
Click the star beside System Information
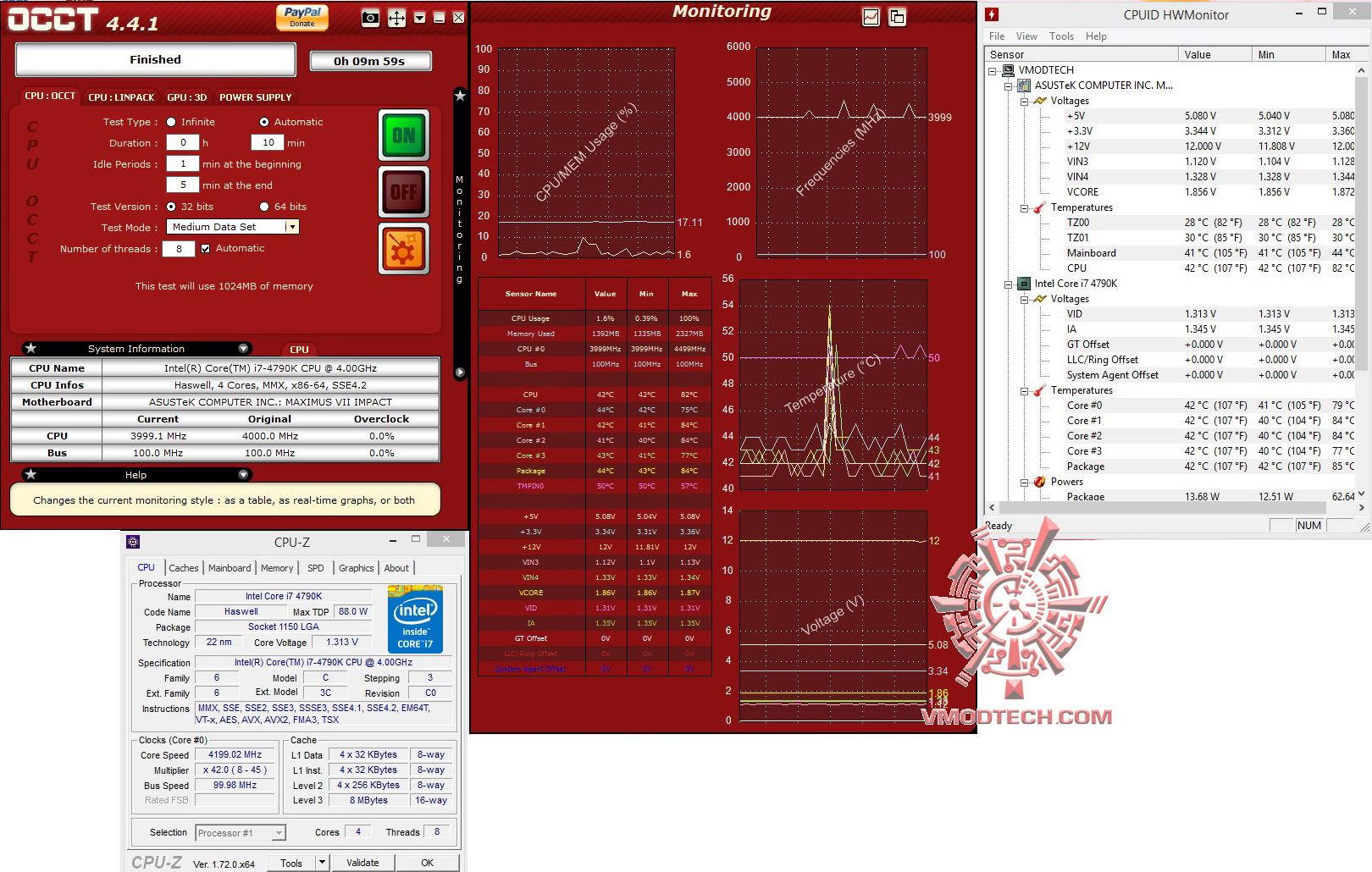tap(31, 348)
